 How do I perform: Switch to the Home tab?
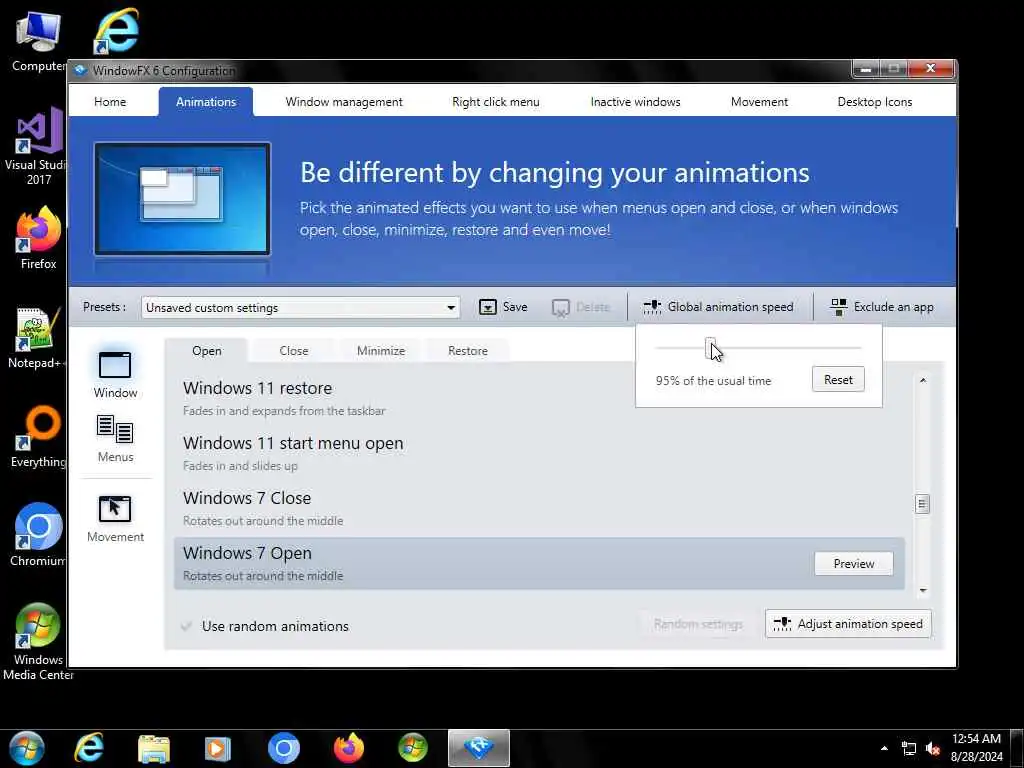pos(110,102)
